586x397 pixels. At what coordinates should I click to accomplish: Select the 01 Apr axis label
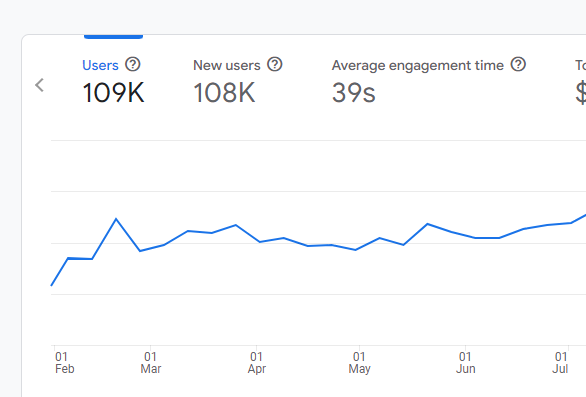pyautogui.click(x=257, y=363)
